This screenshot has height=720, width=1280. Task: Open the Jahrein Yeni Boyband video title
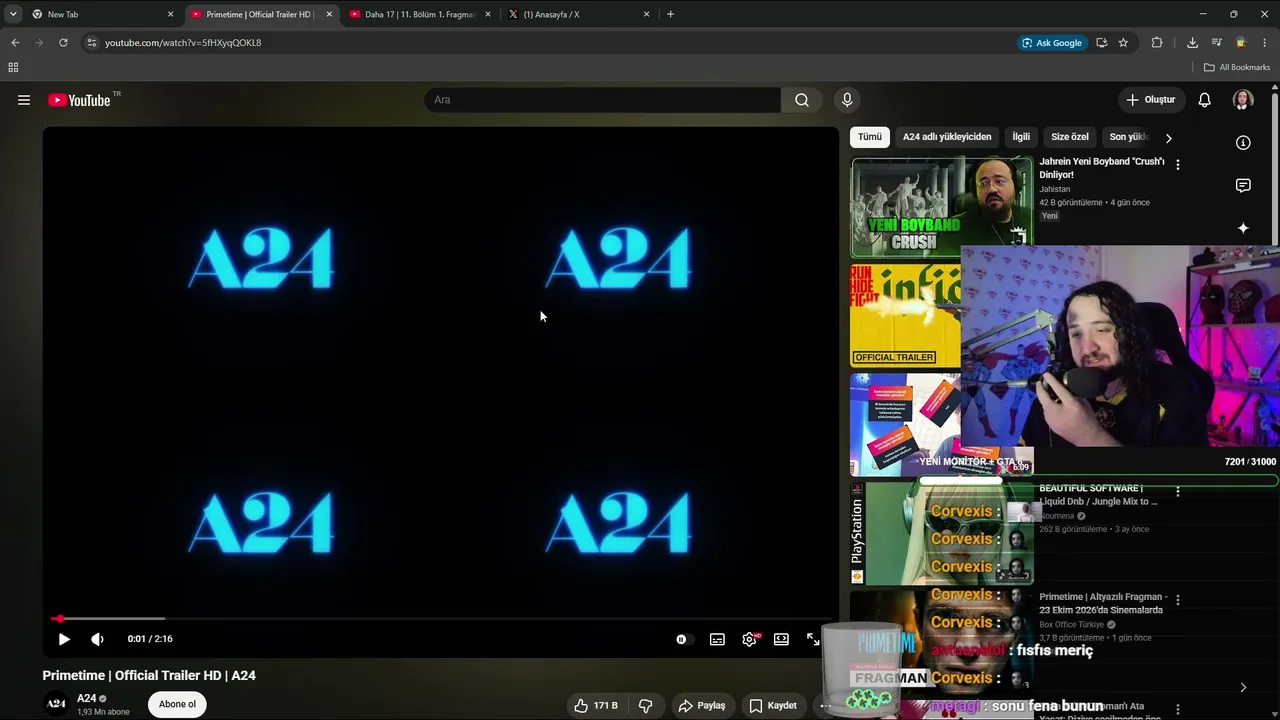coord(1102,168)
